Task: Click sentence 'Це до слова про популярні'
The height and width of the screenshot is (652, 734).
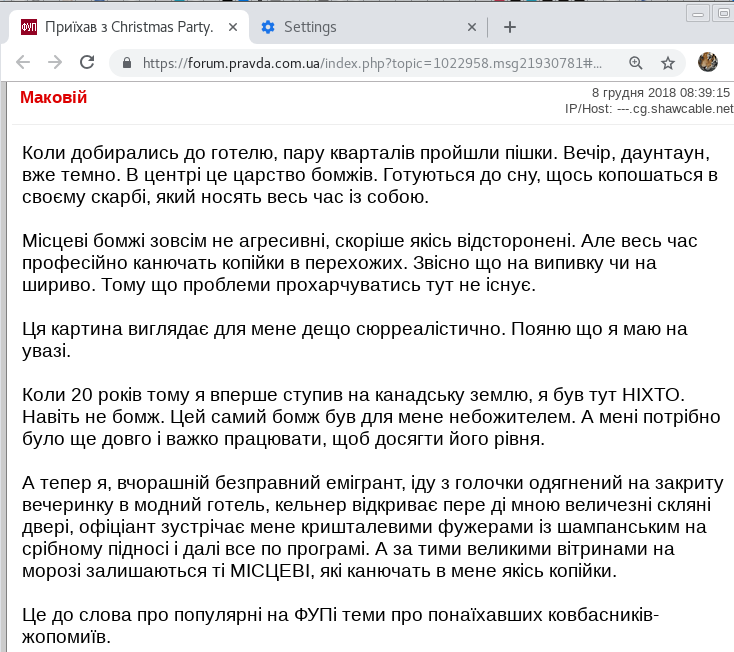Action: (340, 625)
